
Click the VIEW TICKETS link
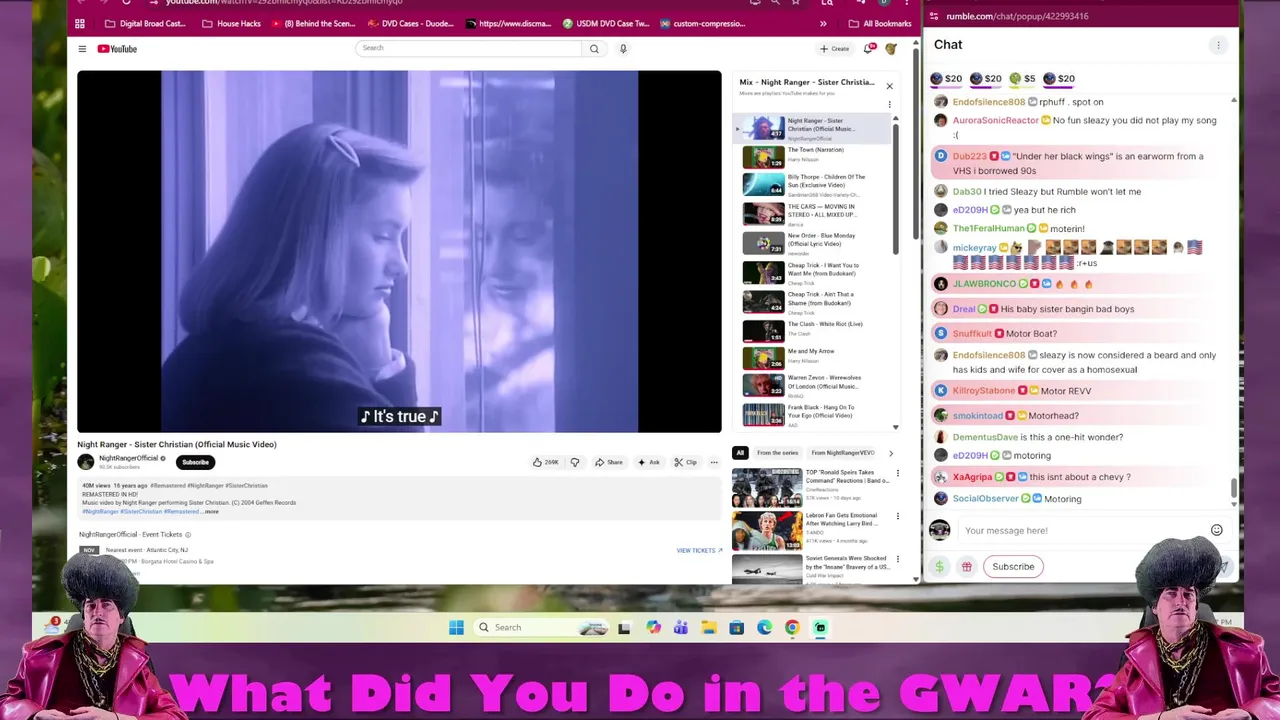[699, 550]
